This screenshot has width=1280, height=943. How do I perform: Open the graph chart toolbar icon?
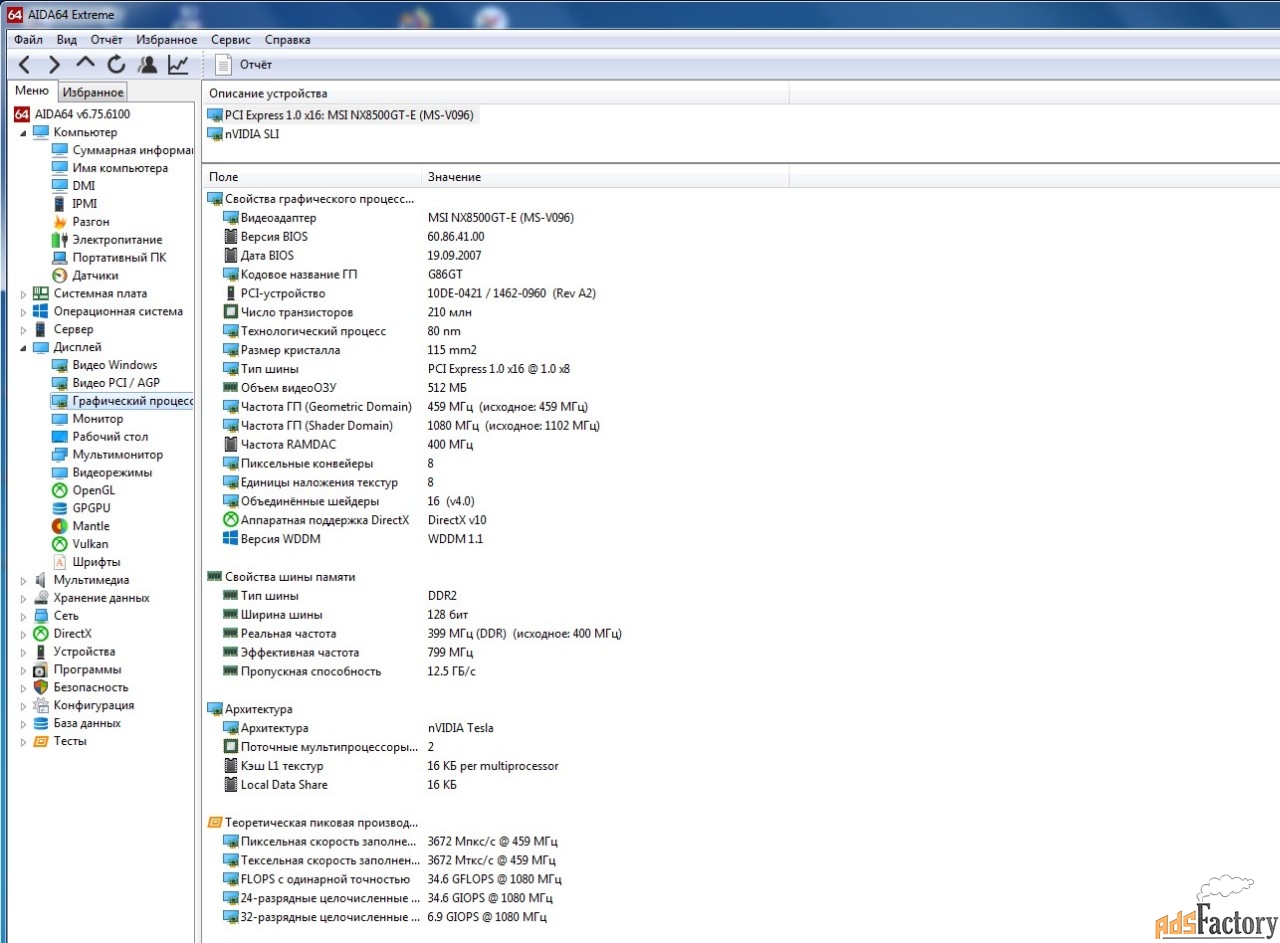(x=178, y=65)
